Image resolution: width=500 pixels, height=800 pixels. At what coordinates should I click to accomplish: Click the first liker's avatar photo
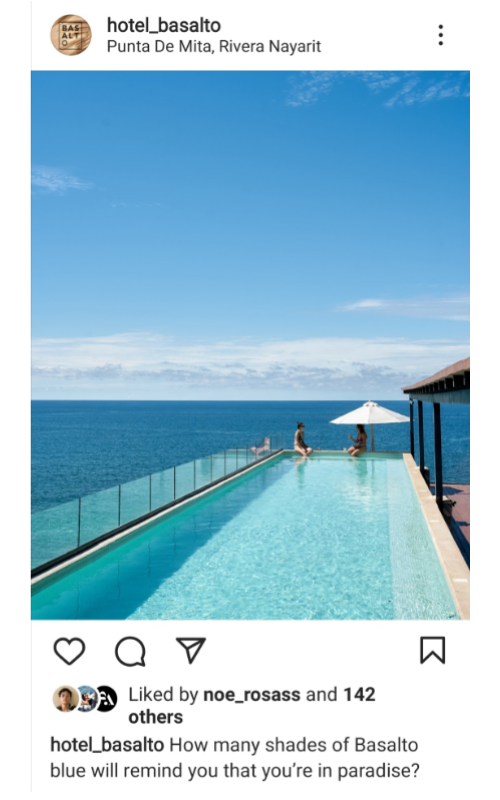(x=65, y=698)
